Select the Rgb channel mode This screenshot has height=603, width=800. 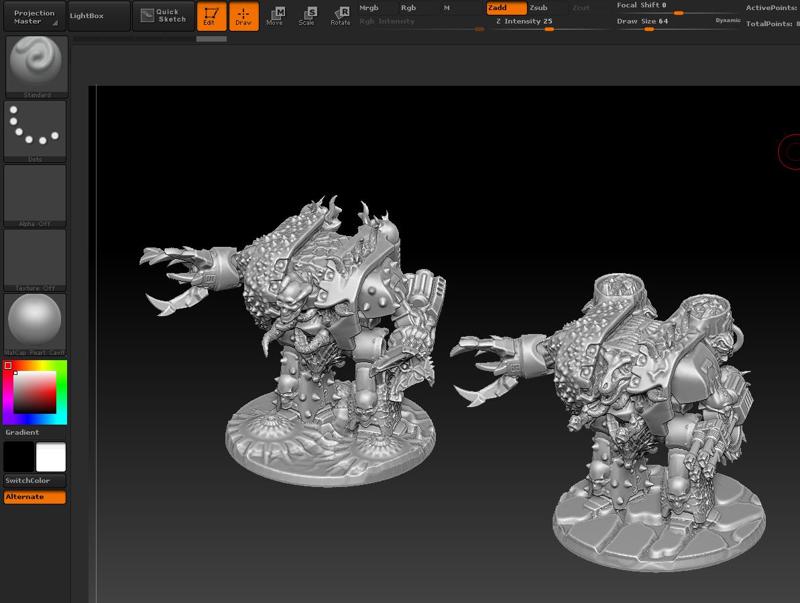(x=408, y=8)
